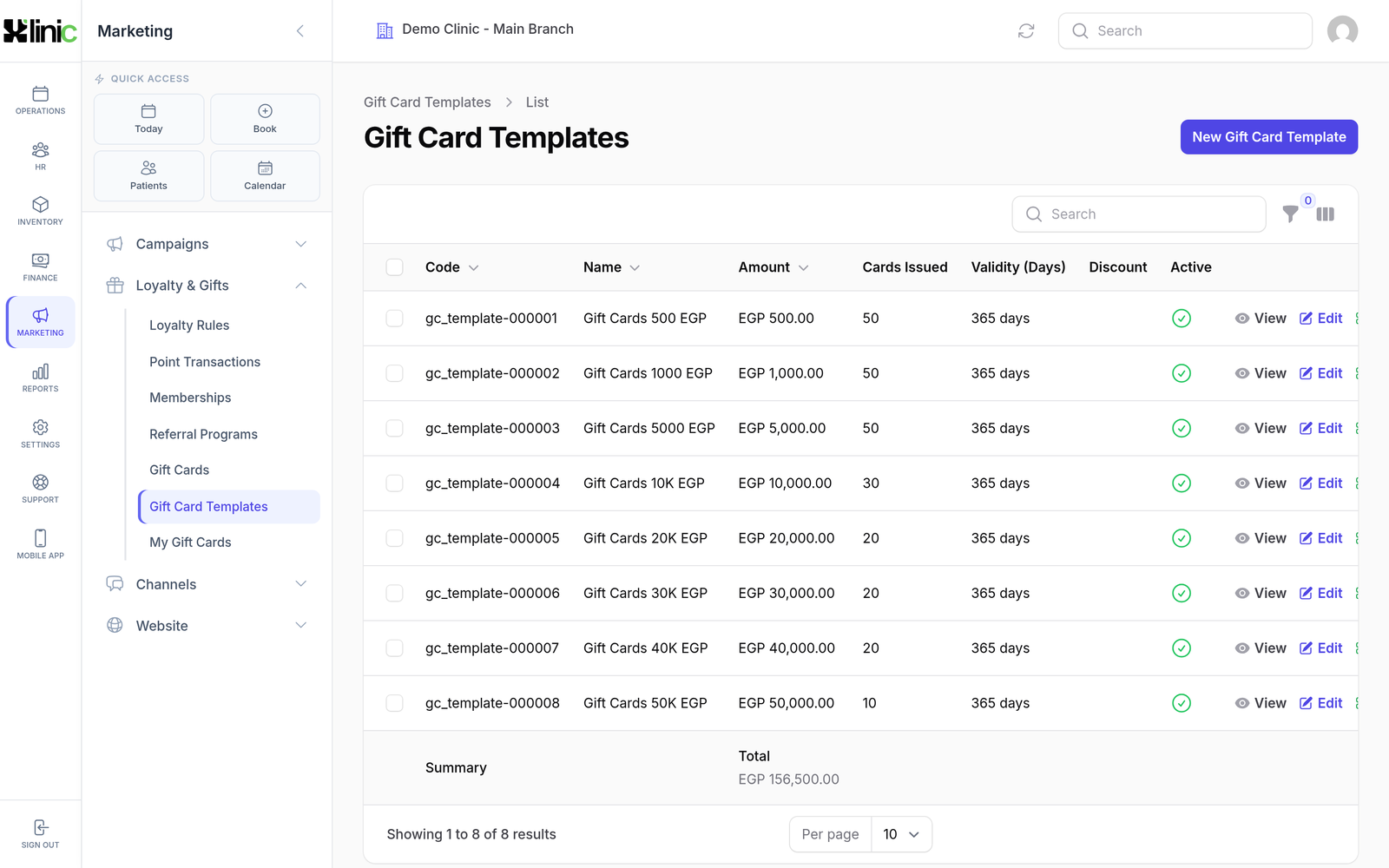The image size is (1389, 868).
Task: Collapse the Loyalty & Gifts group
Action: [207, 286]
